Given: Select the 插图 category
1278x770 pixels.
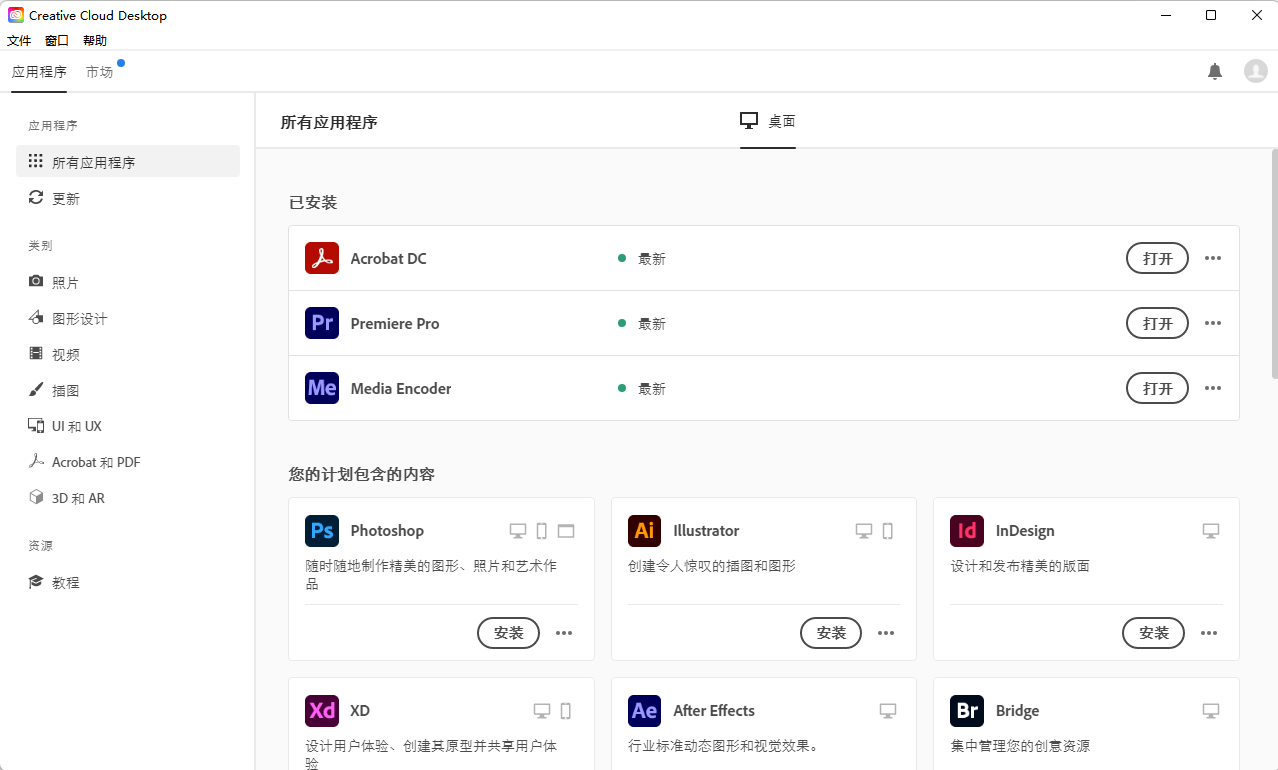Looking at the screenshot, I should click(x=128, y=390).
